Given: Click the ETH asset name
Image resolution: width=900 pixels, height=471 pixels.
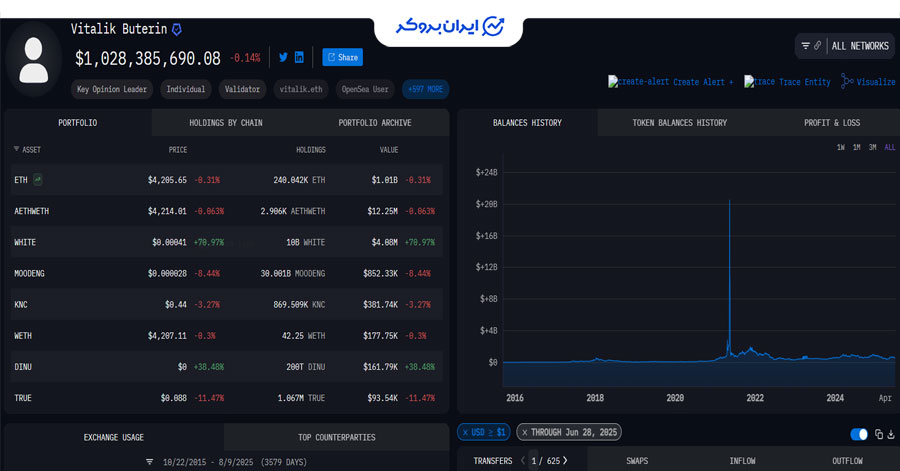Looking at the screenshot, I should (x=21, y=180).
